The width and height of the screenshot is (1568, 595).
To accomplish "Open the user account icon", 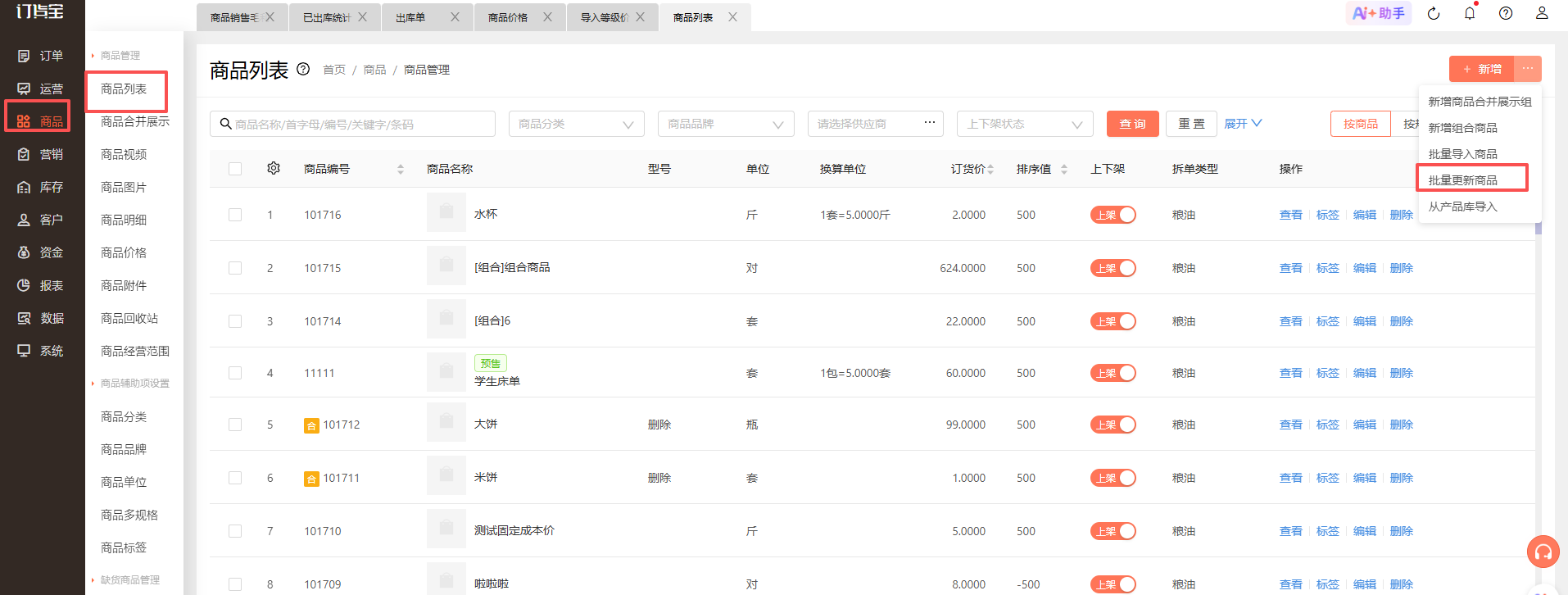I will (1542, 13).
